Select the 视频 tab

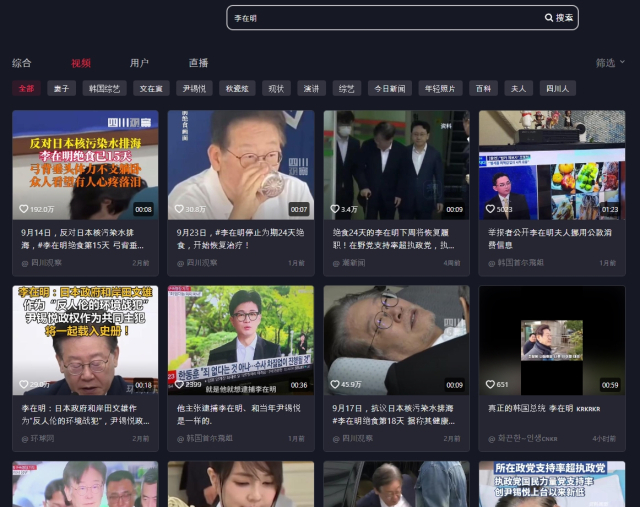pyautogui.click(x=81, y=63)
